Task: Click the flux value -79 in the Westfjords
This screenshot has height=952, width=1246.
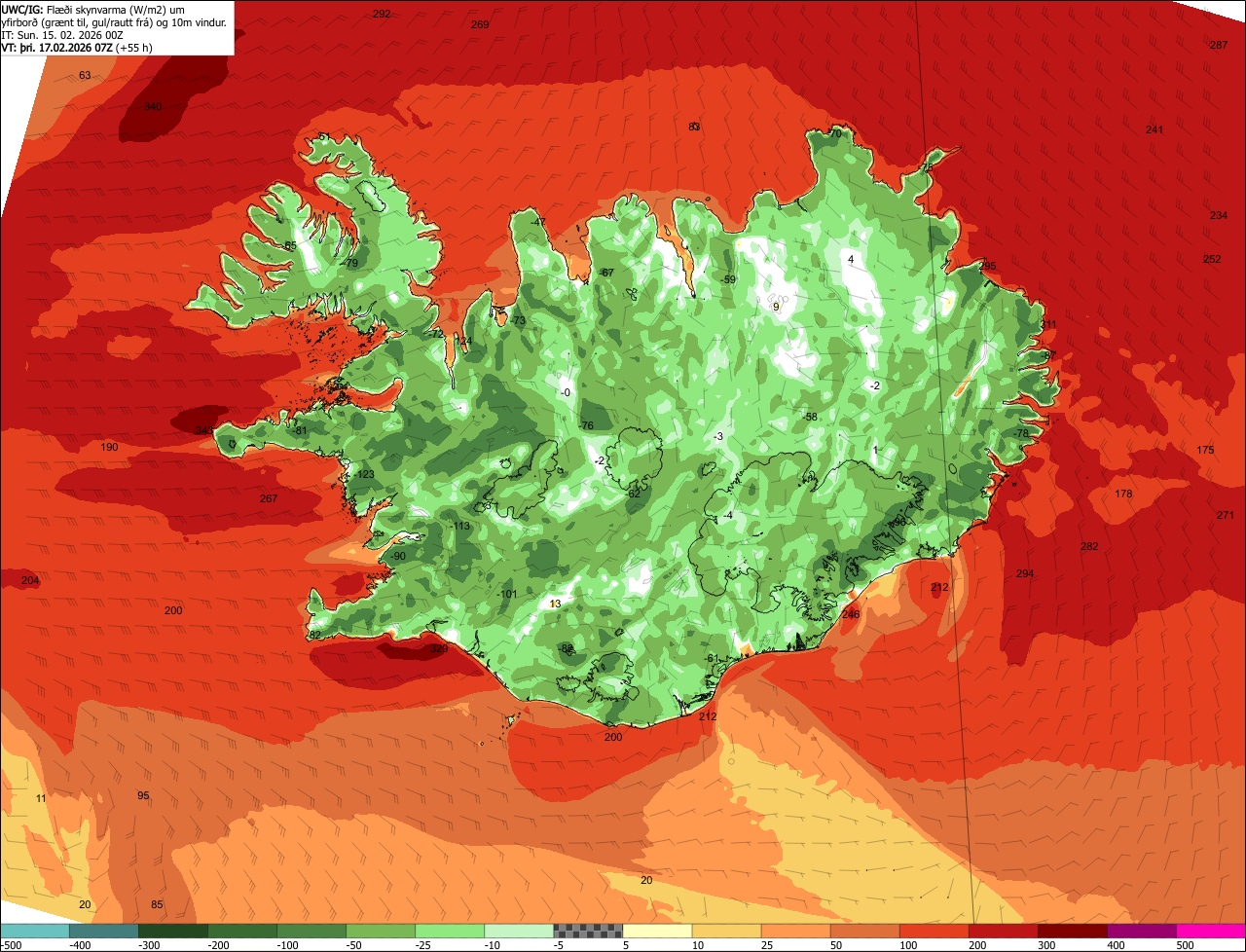Action: click(349, 263)
